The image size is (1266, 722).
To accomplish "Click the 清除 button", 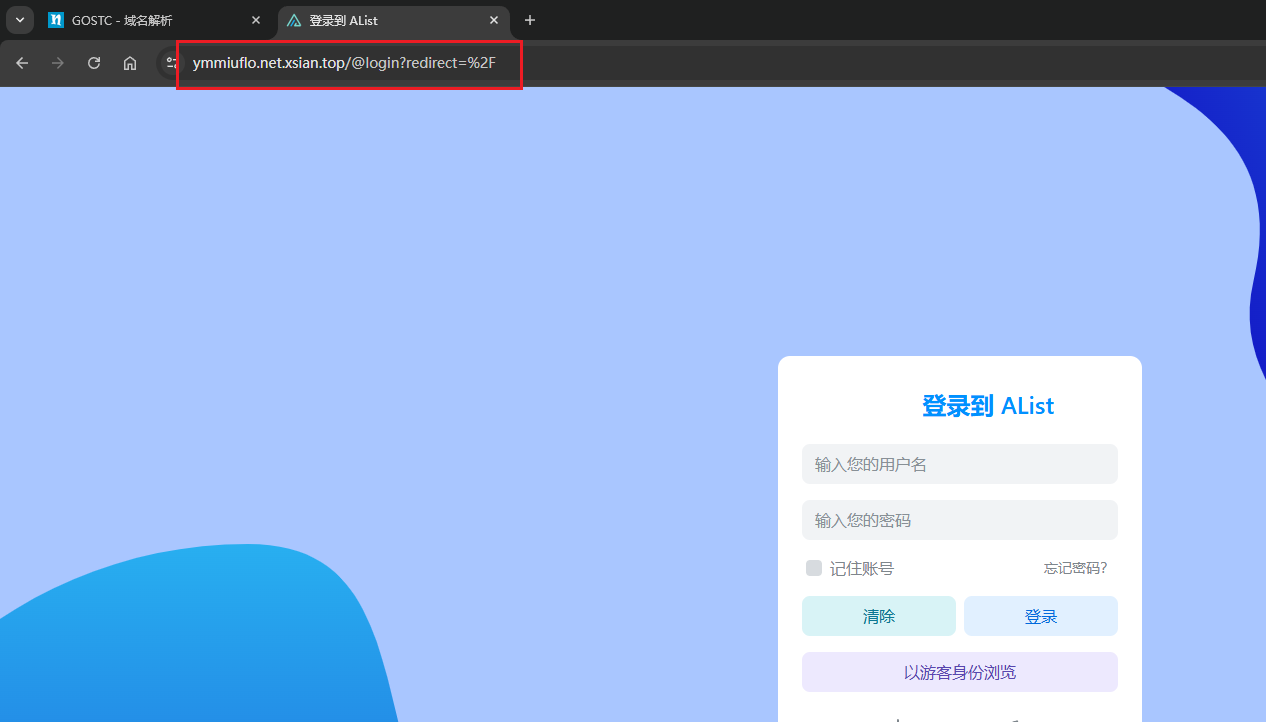I will (879, 616).
